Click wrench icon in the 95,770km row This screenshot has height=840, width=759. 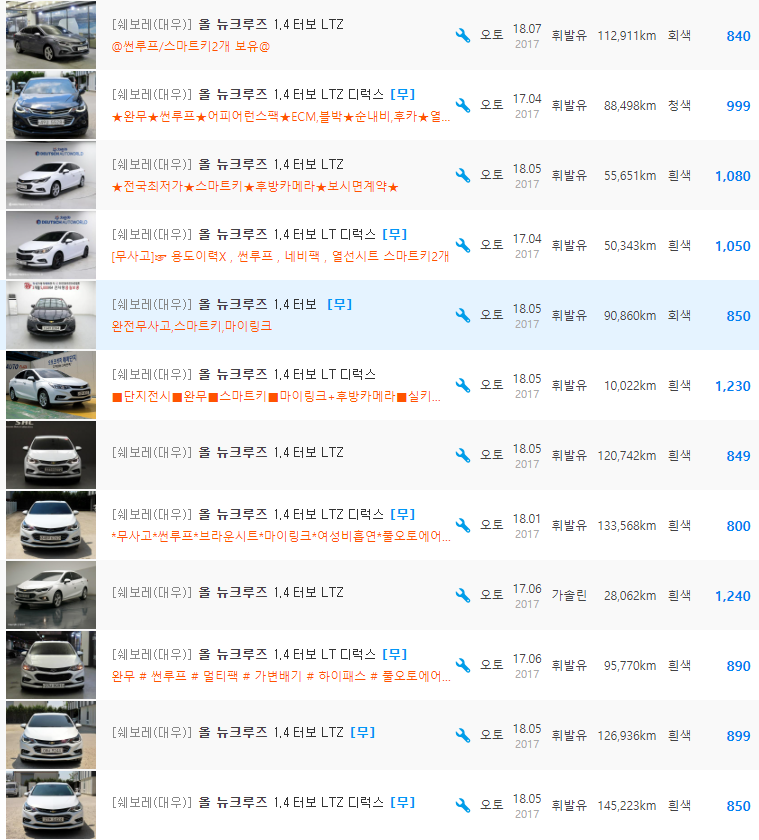[463, 666]
